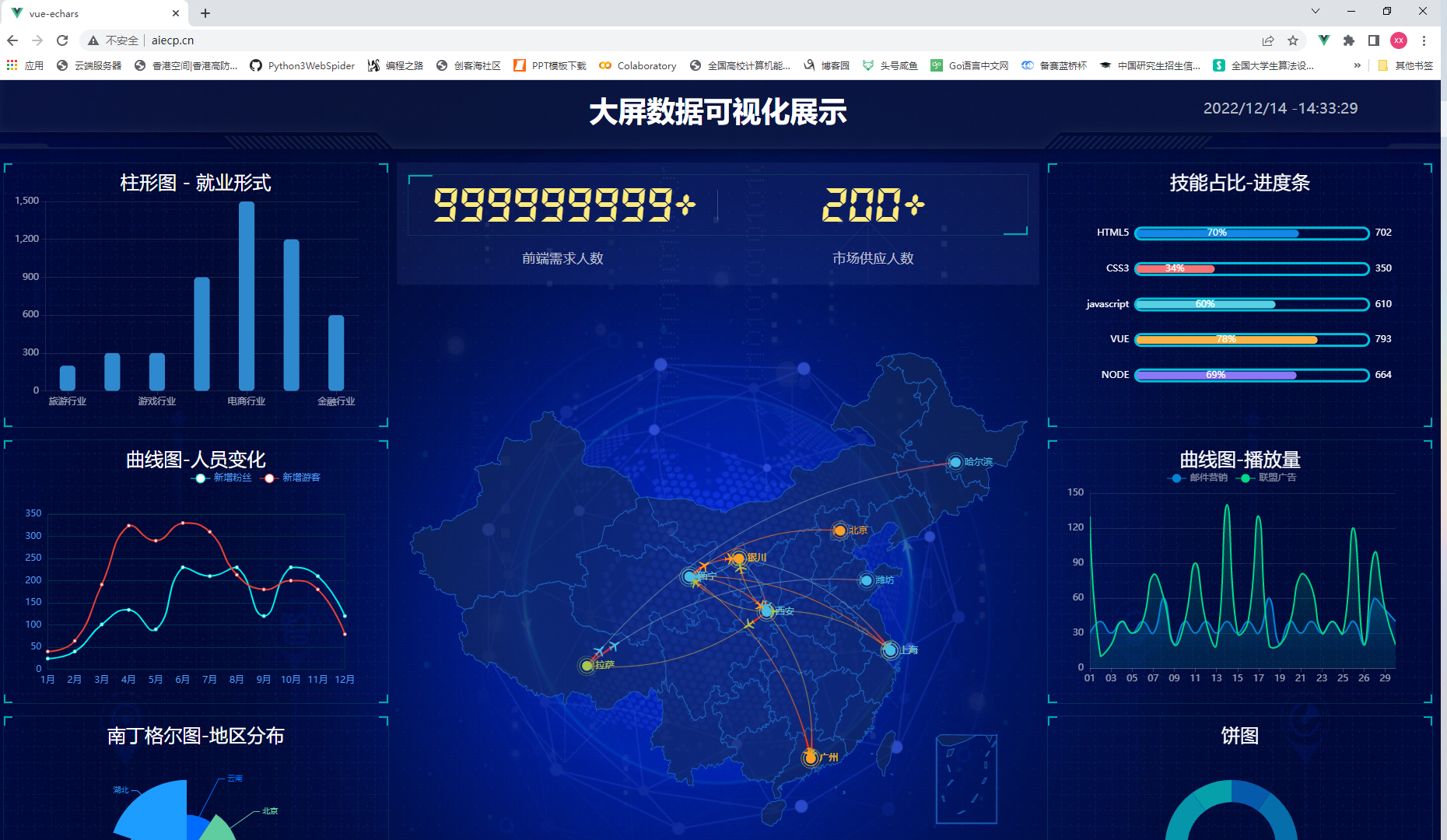Click the South China Sea inset map
The width and height of the screenshot is (1447, 840).
point(966,779)
